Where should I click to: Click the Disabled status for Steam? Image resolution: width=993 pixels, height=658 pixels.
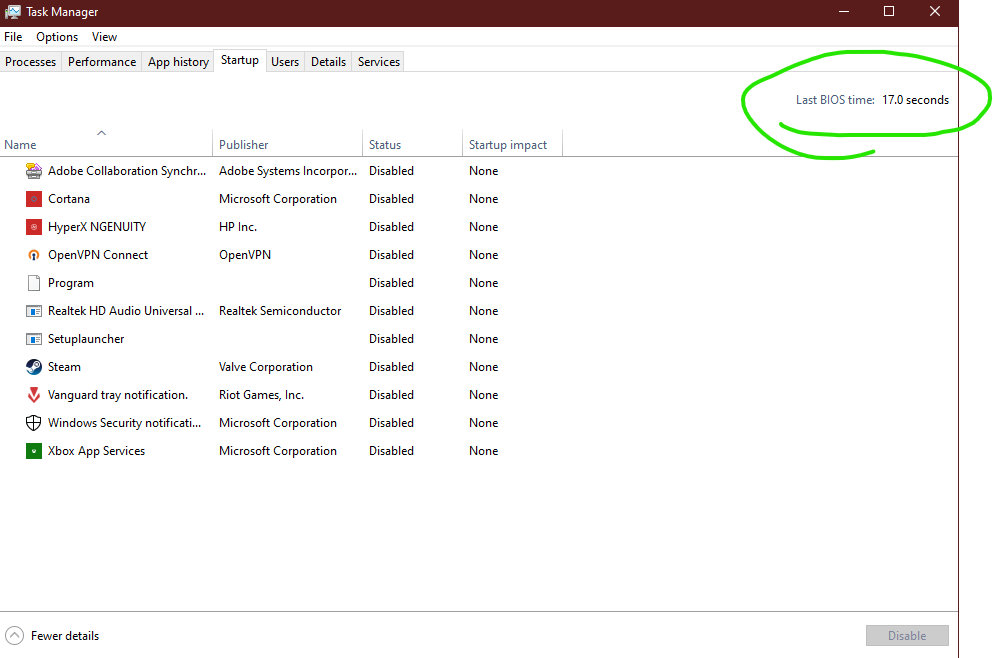[x=391, y=367]
